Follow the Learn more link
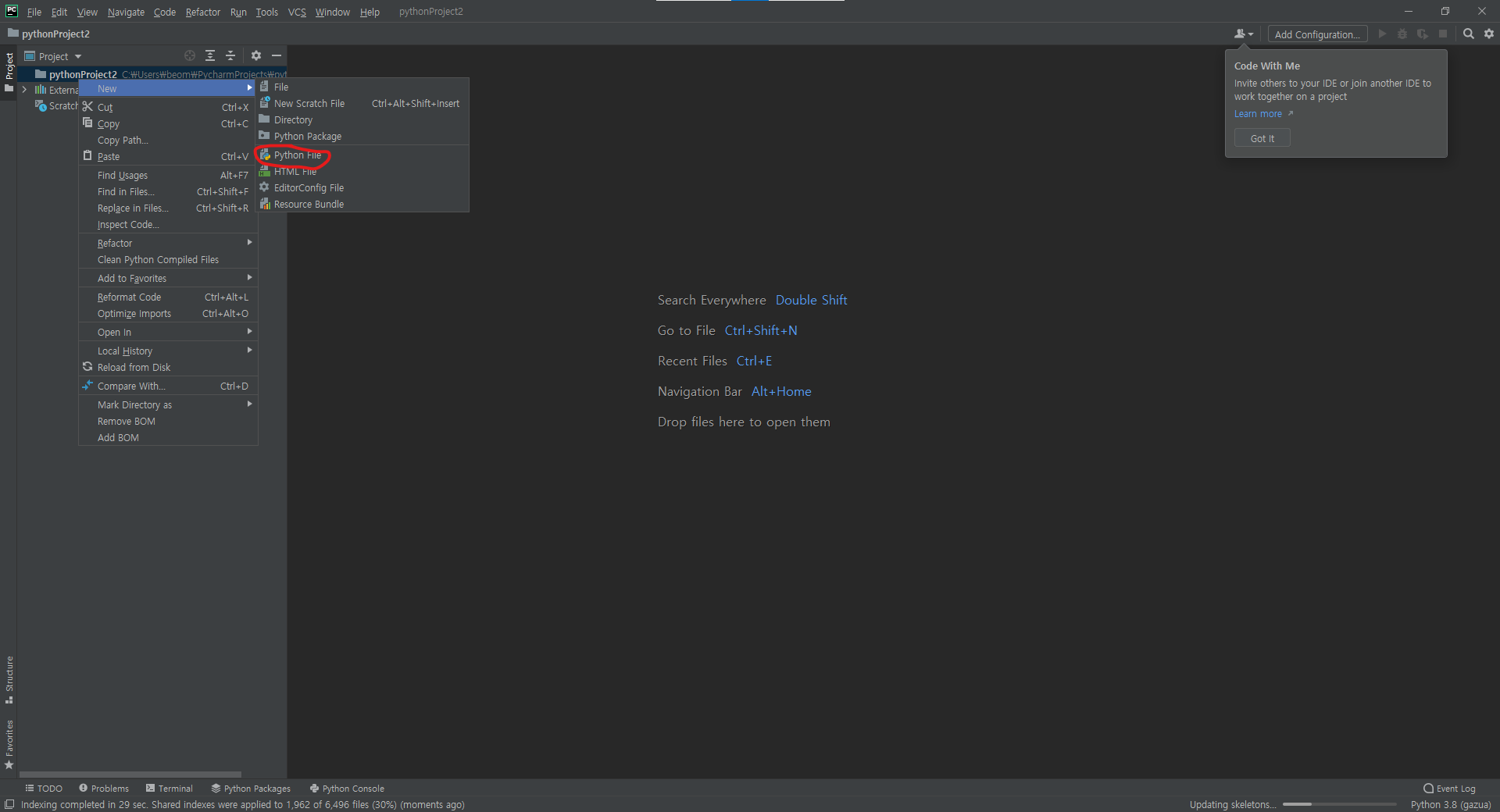Image resolution: width=1500 pixels, height=812 pixels. coord(1258,114)
